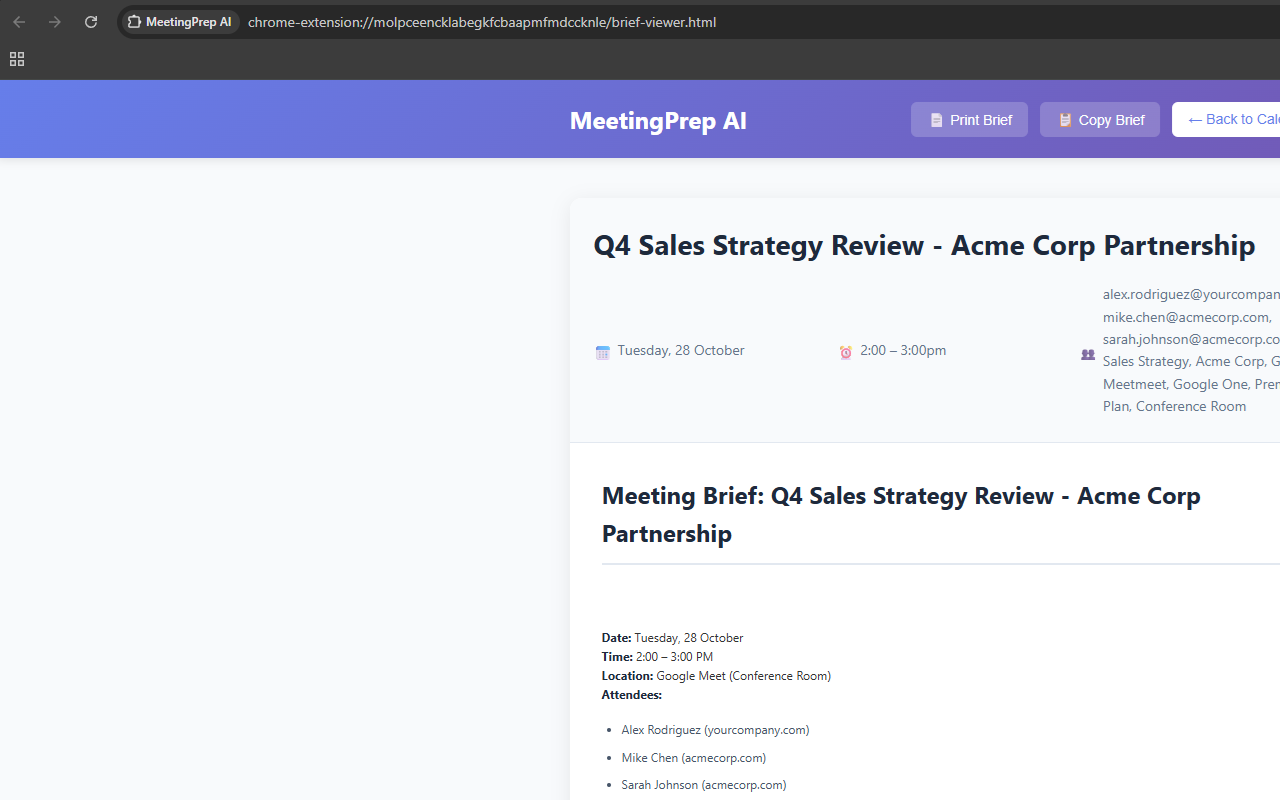Click the attendees people icon

click(1087, 354)
